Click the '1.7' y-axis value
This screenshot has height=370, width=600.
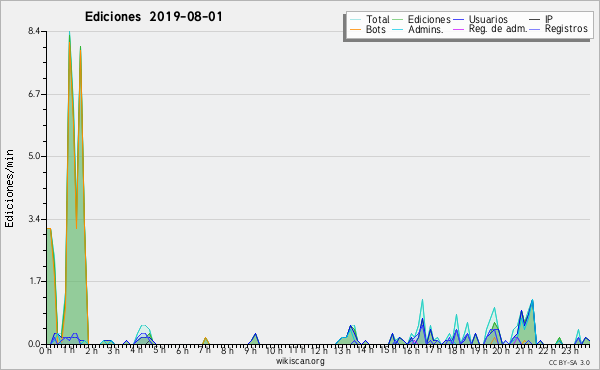[x=34, y=281]
